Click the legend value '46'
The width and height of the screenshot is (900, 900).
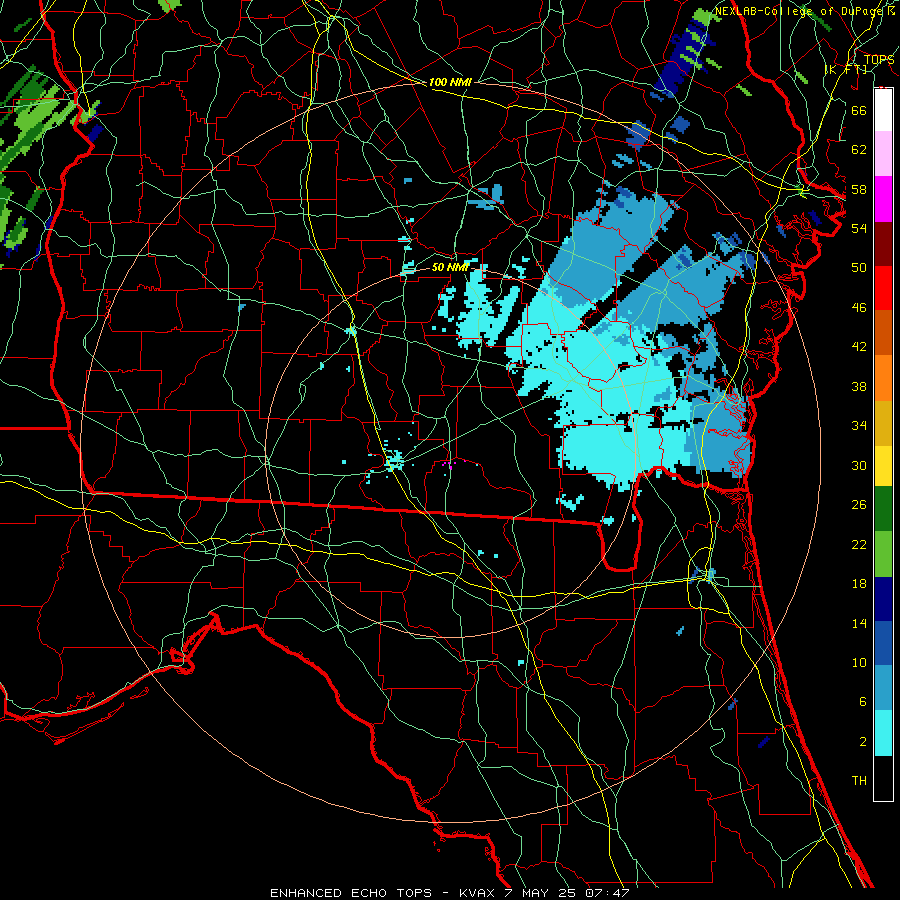pos(859,308)
